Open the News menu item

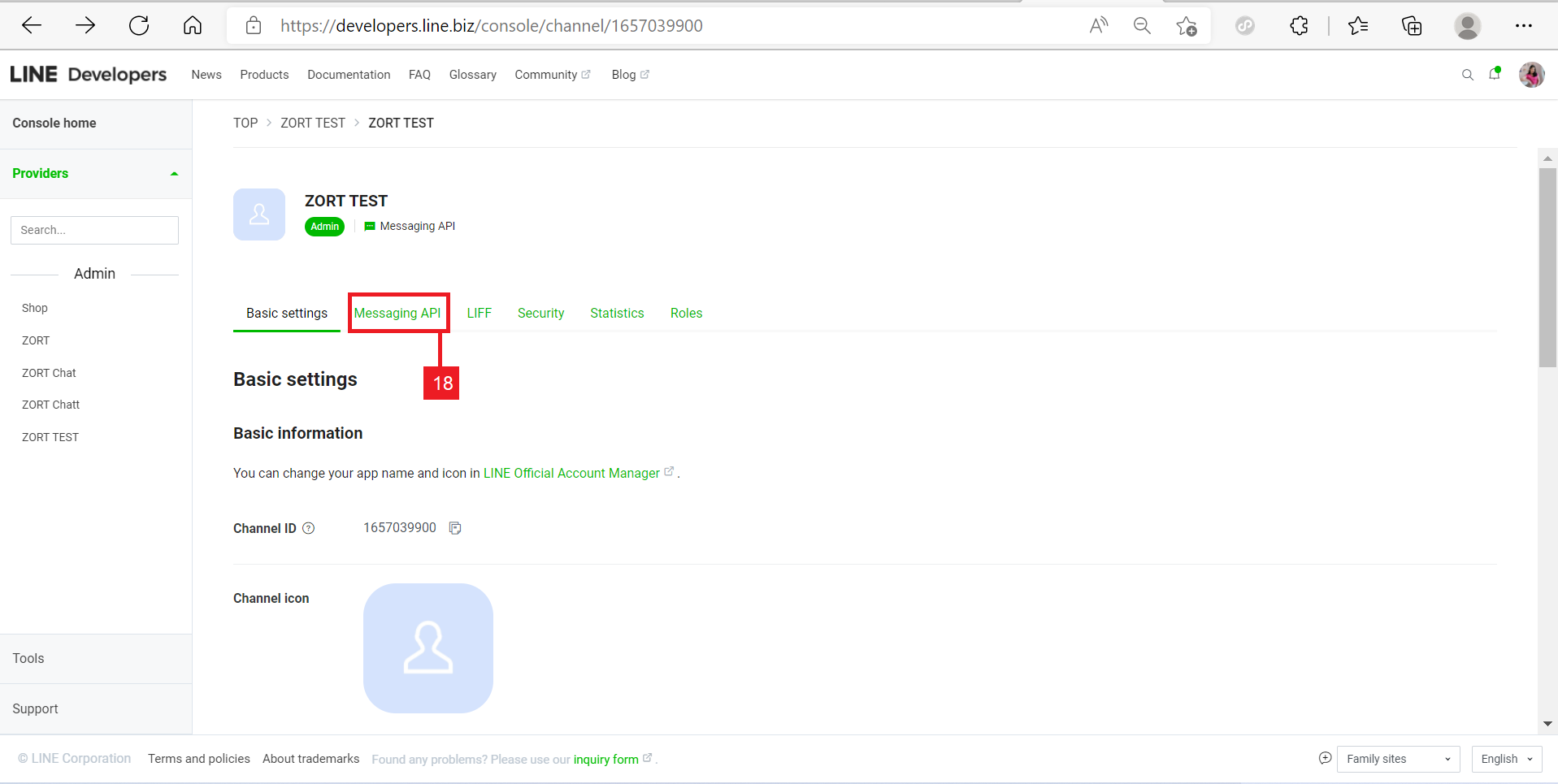(206, 75)
